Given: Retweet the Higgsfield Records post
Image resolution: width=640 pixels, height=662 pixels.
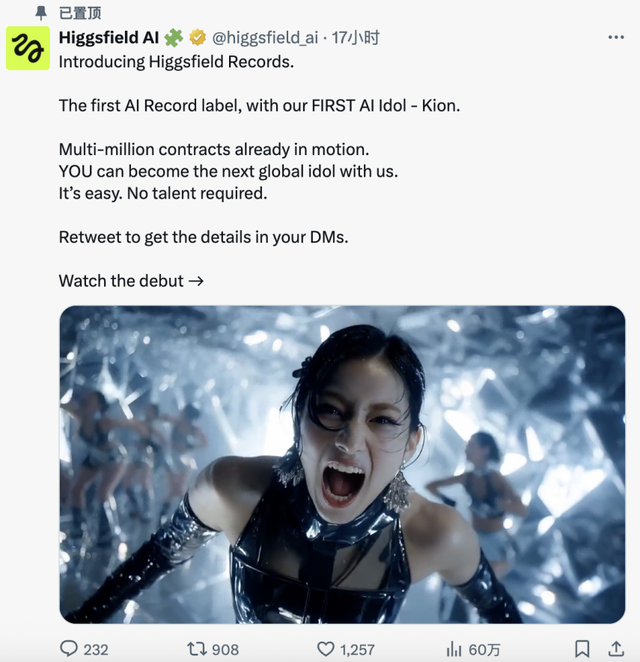Looking at the screenshot, I should coord(197,648).
